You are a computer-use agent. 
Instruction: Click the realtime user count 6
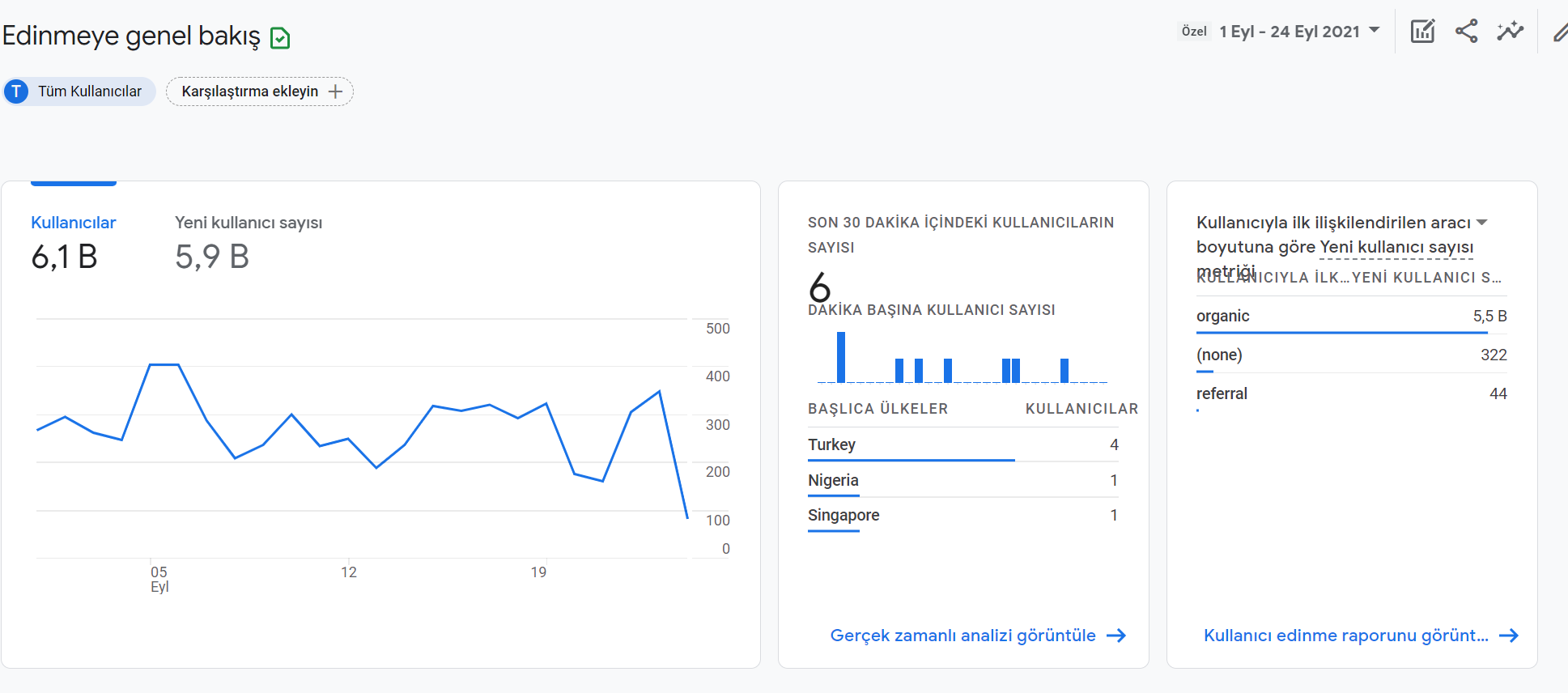tap(820, 287)
